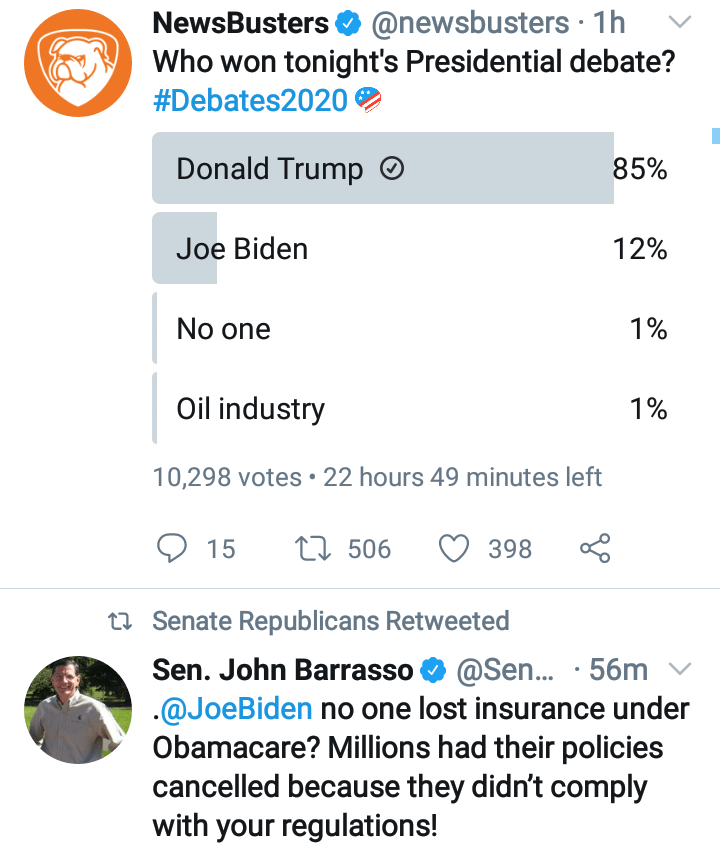Open the Senate Republicans Retweeted label

coord(330,621)
